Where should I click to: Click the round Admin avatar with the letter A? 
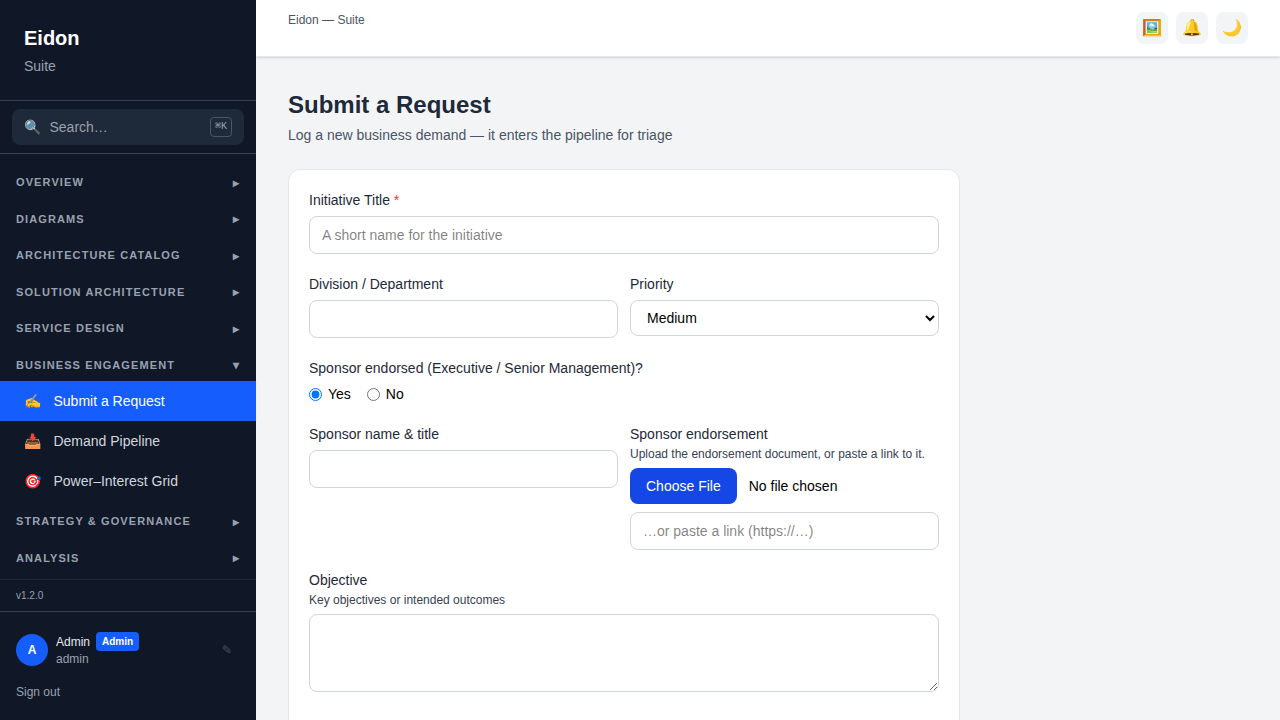pyautogui.click(x=32, y=650)
